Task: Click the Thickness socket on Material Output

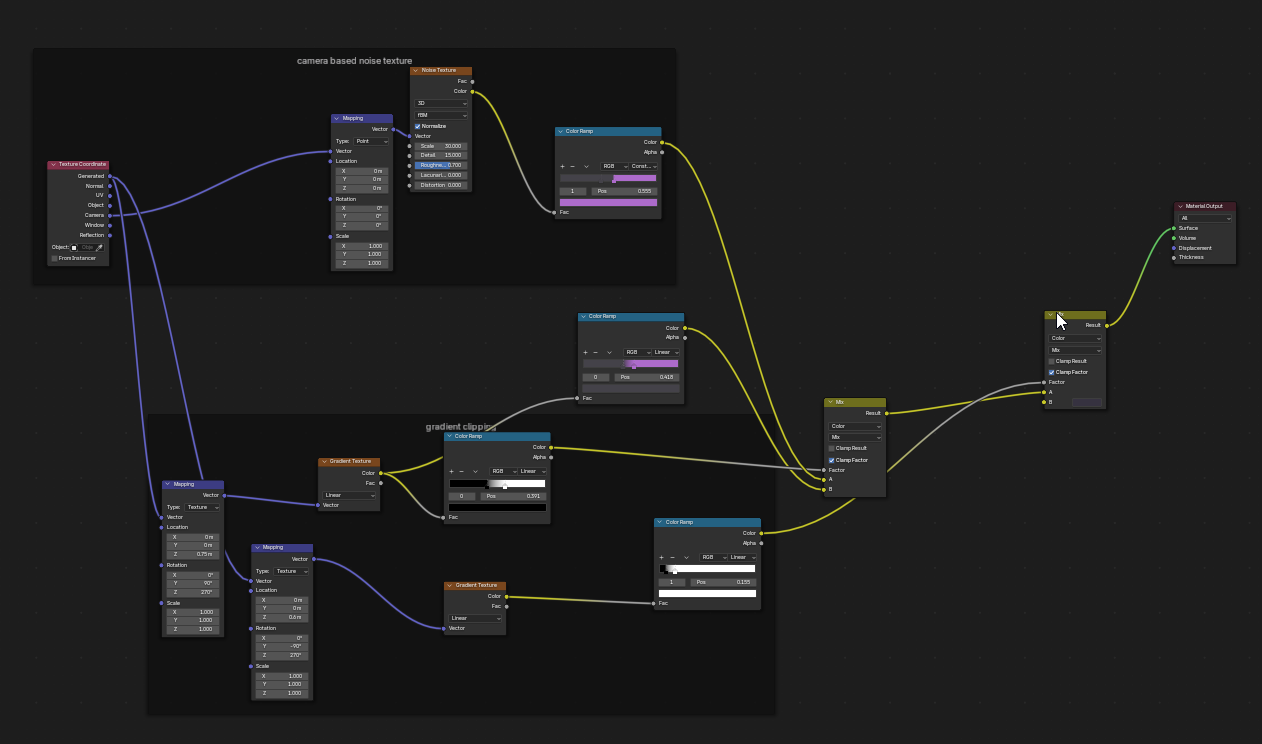Action: pos(1174,257)
